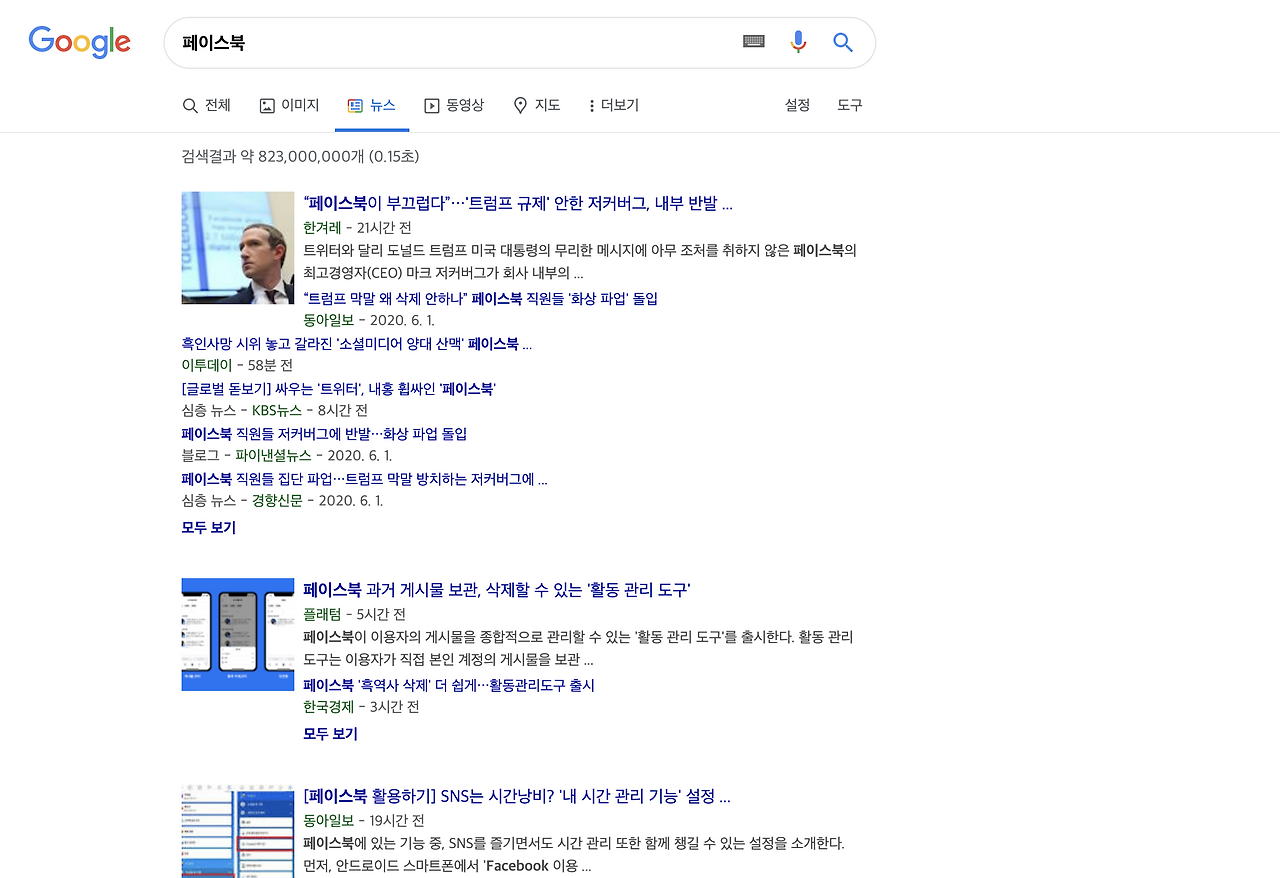
Task: Click the newspaper icon beside 뉴스
Action: (x=355, y=104)
